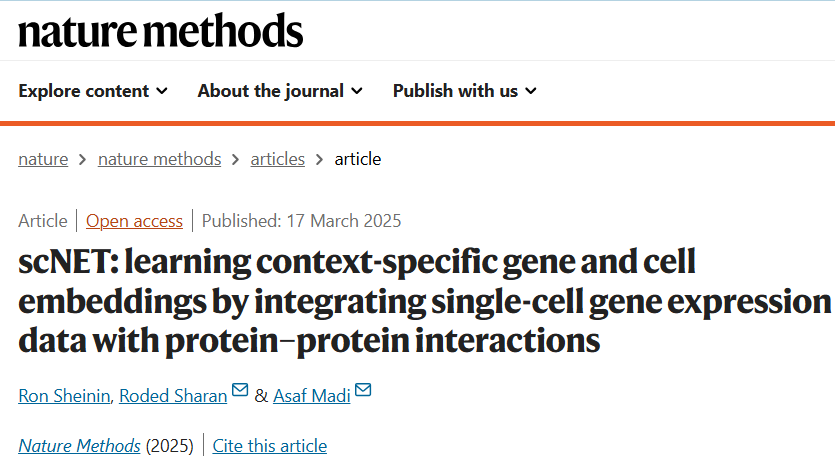The image size is (835, 471).
Task: Open the Explore content menu
Action: click(x=84, y=91)
